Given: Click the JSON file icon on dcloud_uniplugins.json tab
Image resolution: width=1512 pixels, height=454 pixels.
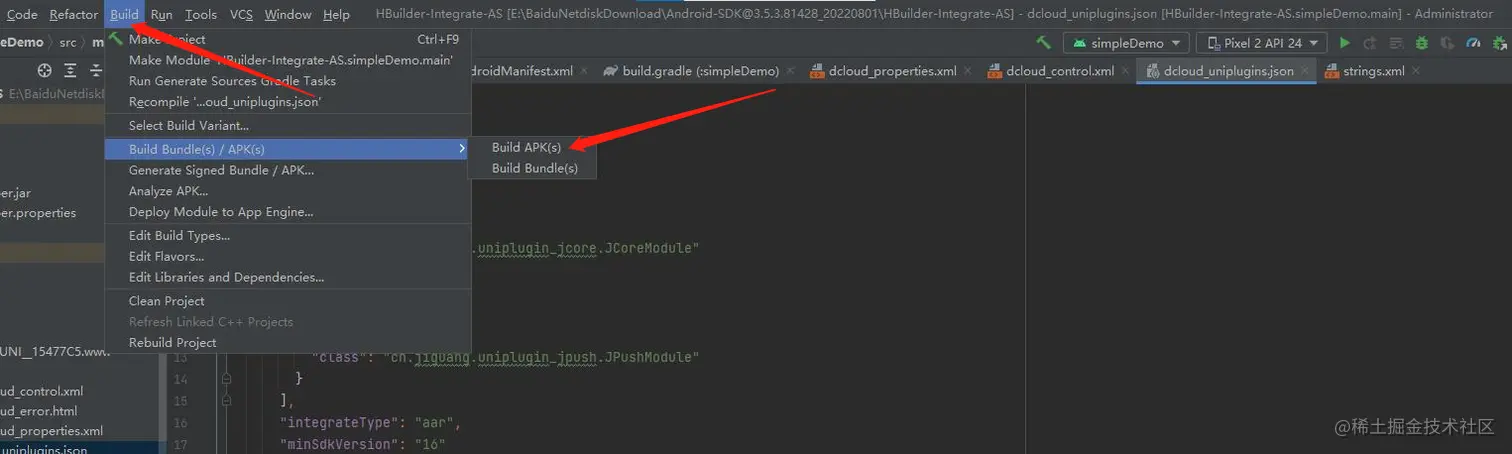Looking at the screenshot, I should pos(1152,71).
